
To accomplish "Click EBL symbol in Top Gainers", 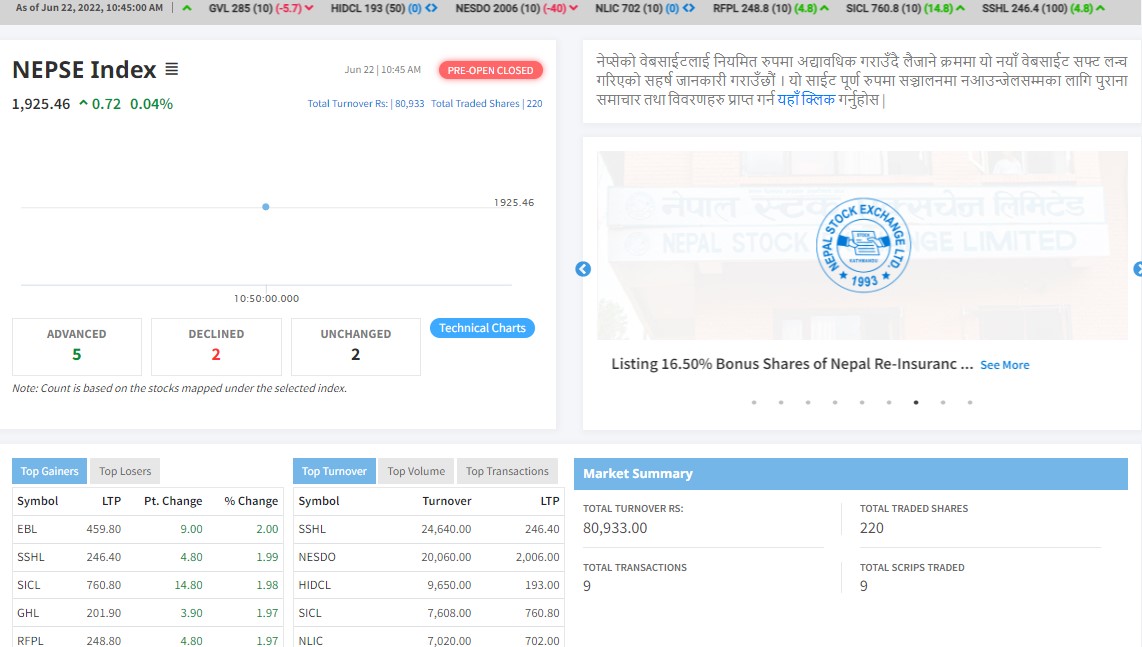I will click(27, 529).
